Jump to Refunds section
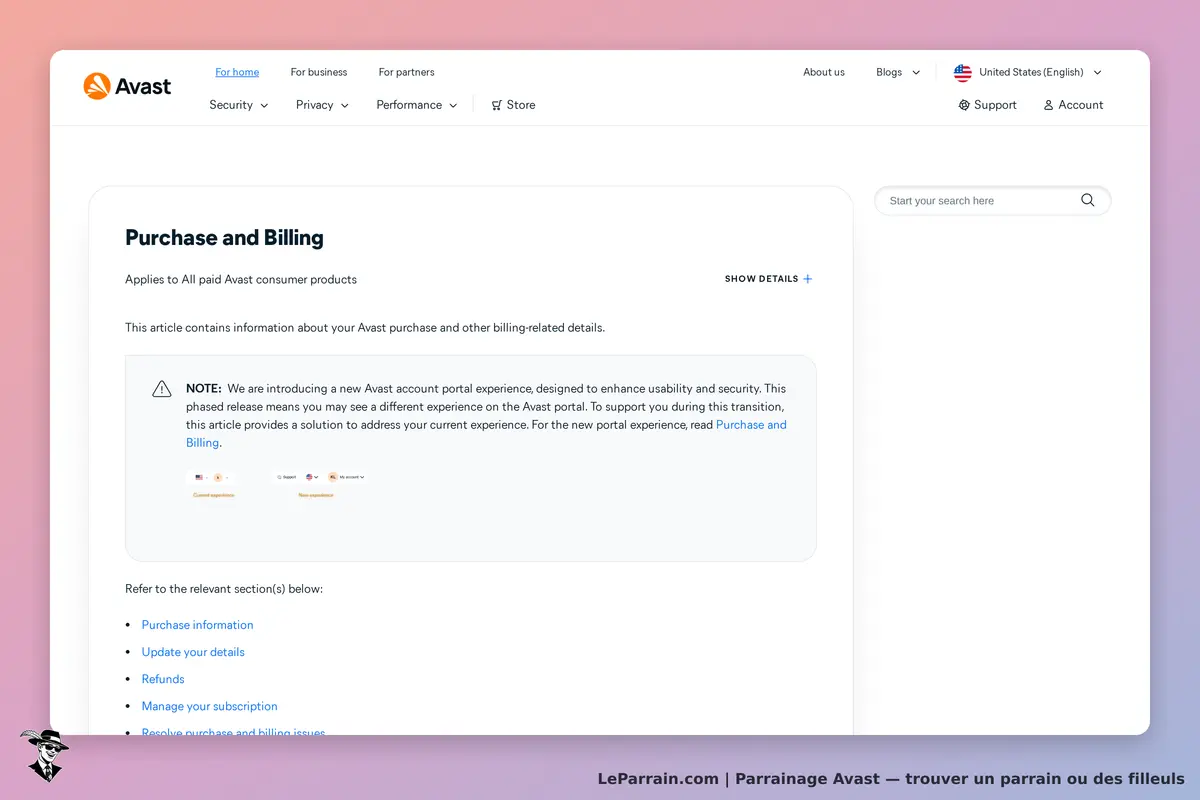The height and width of the screenshot is (800, 1200). pos(163,679)
